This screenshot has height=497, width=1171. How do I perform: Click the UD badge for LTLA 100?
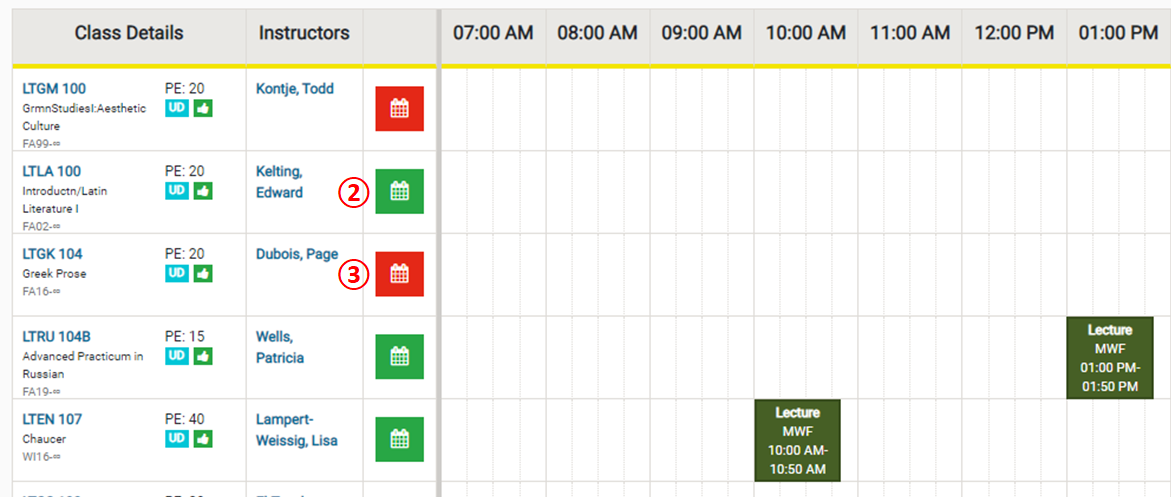[176, 191]
